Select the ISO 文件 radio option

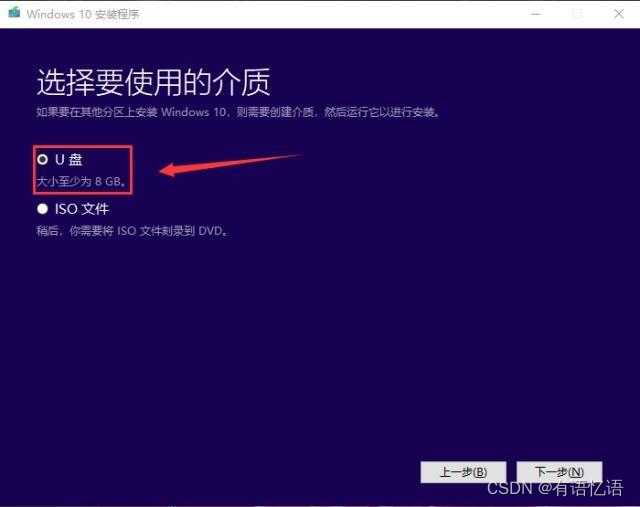(x=42, y=209)
